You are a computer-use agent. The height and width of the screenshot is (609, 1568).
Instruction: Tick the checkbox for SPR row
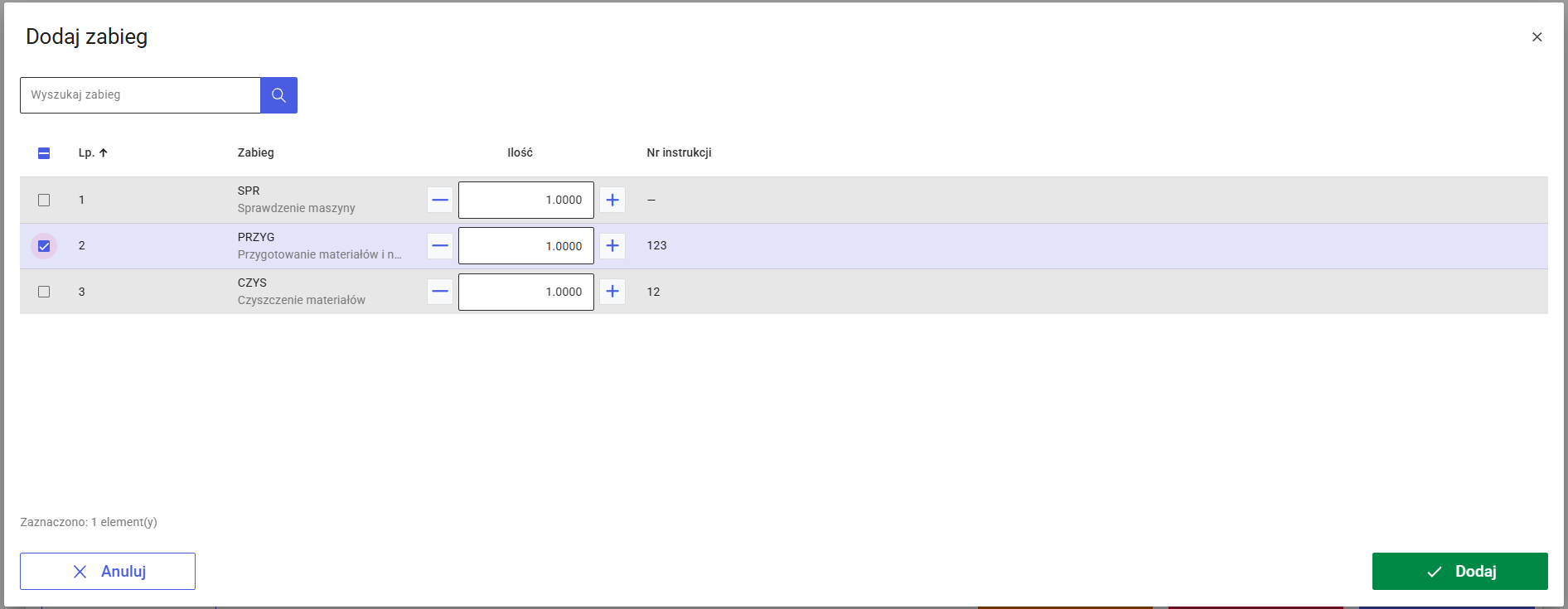pos(44,200)
